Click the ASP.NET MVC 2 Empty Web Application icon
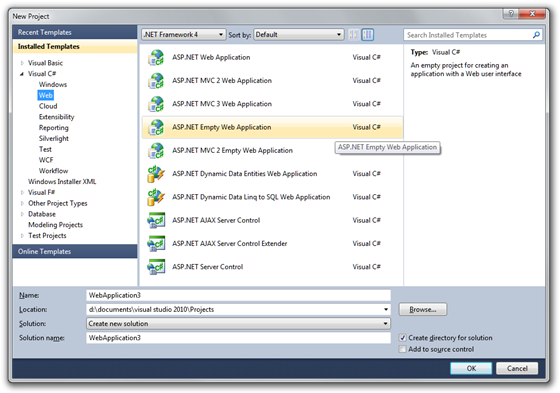The height and width of the screenshot is (393, 560). (156, 150)
